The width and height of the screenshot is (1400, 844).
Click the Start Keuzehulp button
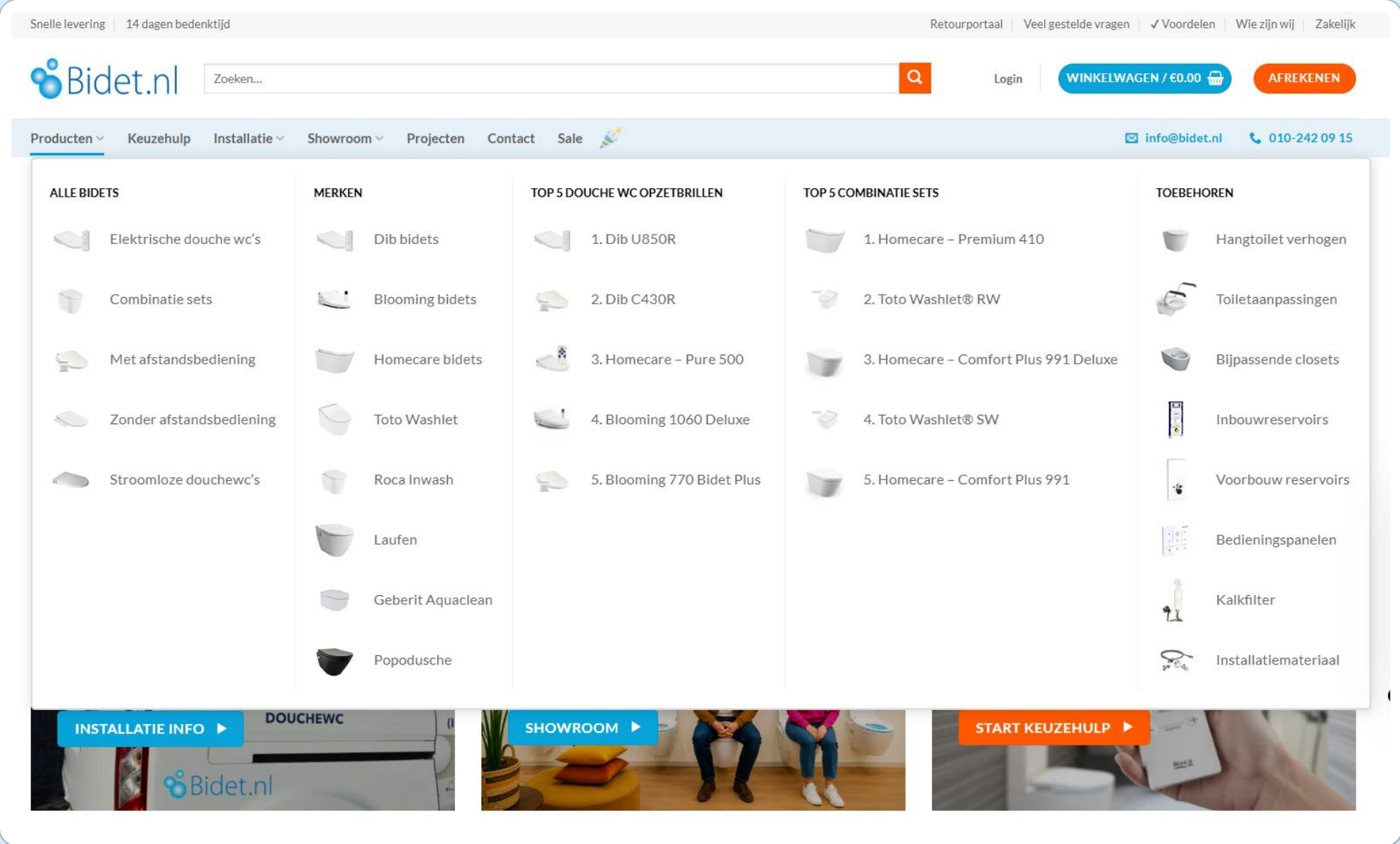point(1054,728)
